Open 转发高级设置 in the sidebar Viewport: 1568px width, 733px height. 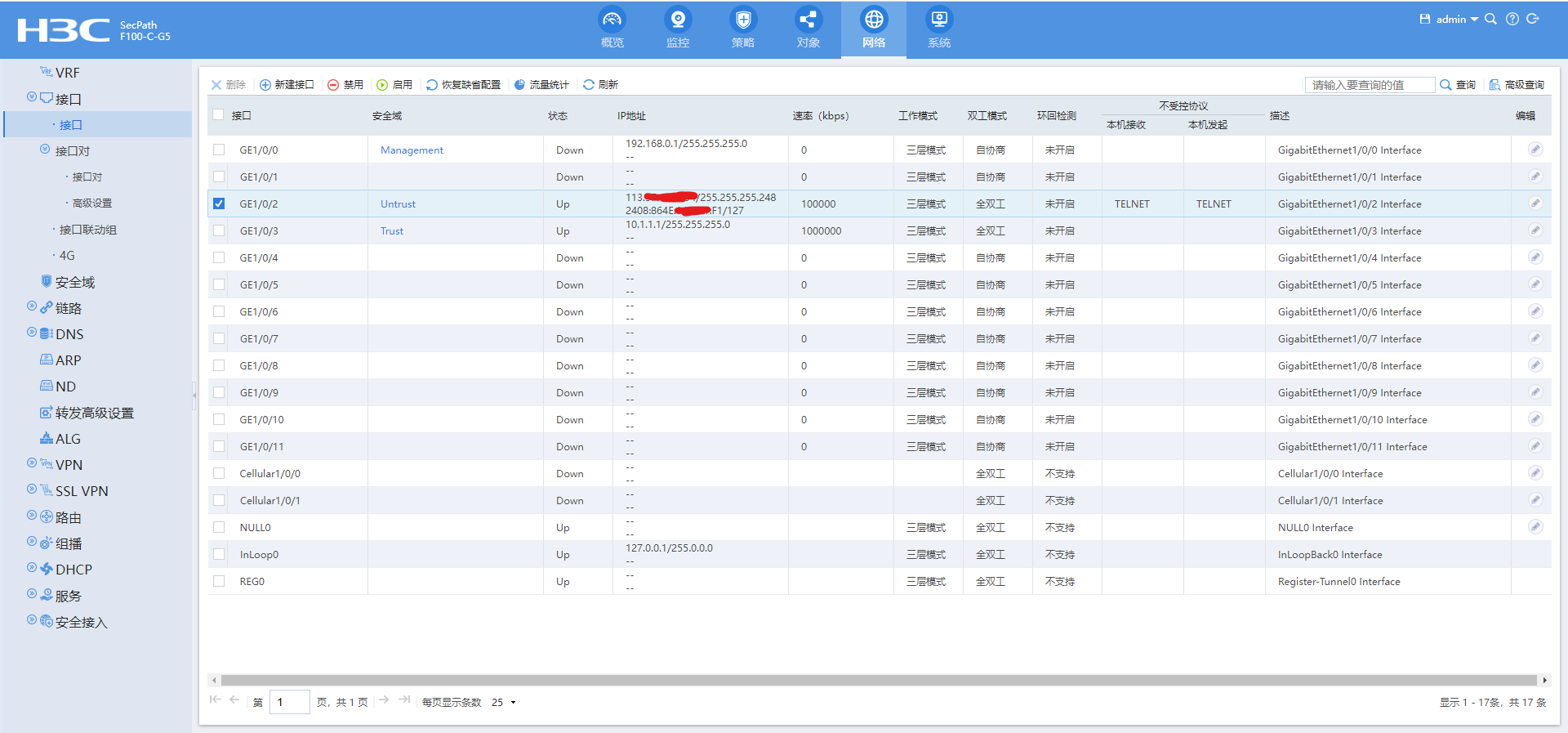94,413
